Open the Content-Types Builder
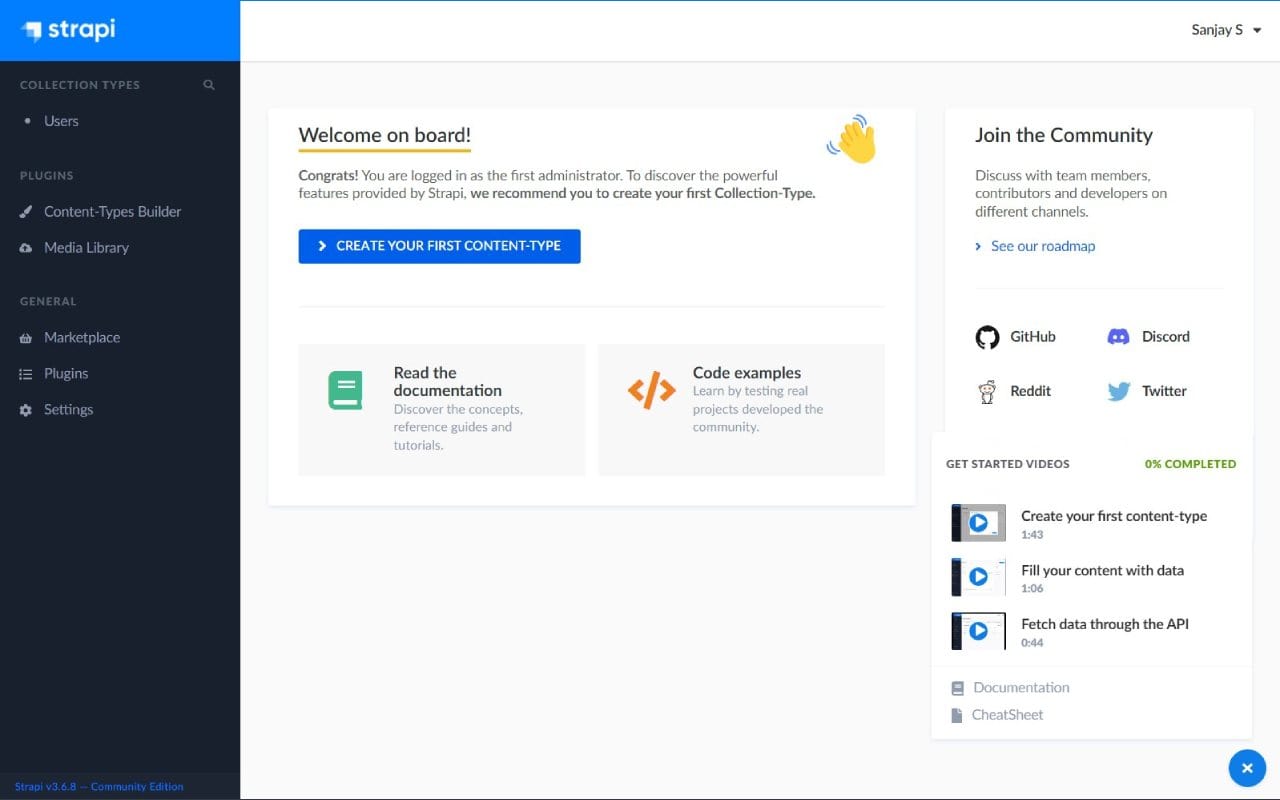1280x800 pixels. pyautogui.click(x=112, y=211)
